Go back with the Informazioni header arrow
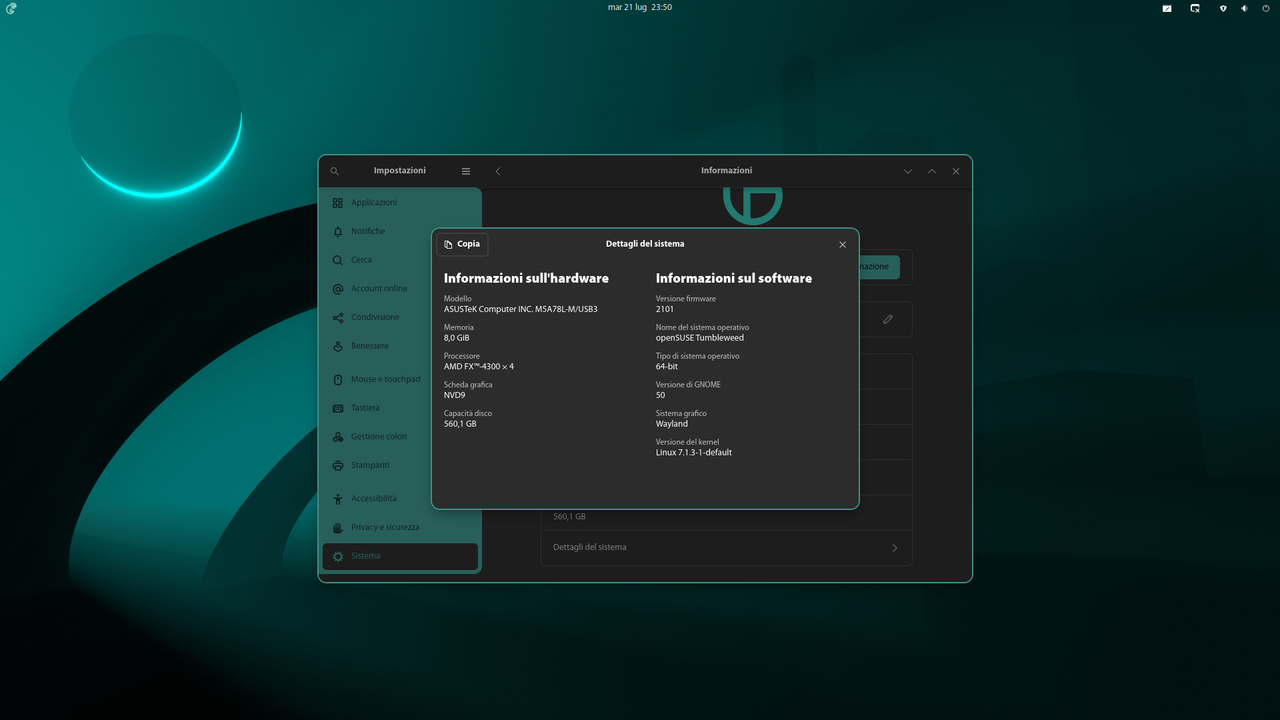The image size is (1280, 720). coord(498,171)
